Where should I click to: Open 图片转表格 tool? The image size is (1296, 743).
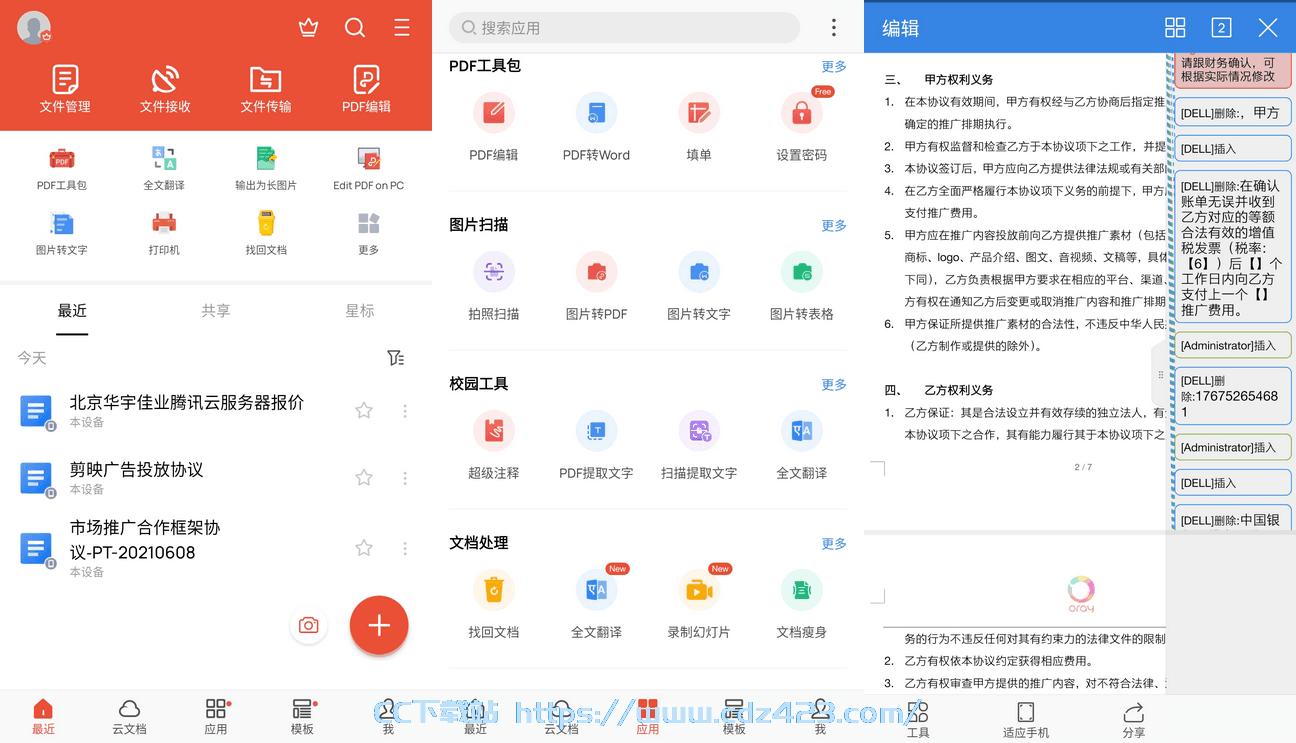pyautogui.click(x=802, y=285)
